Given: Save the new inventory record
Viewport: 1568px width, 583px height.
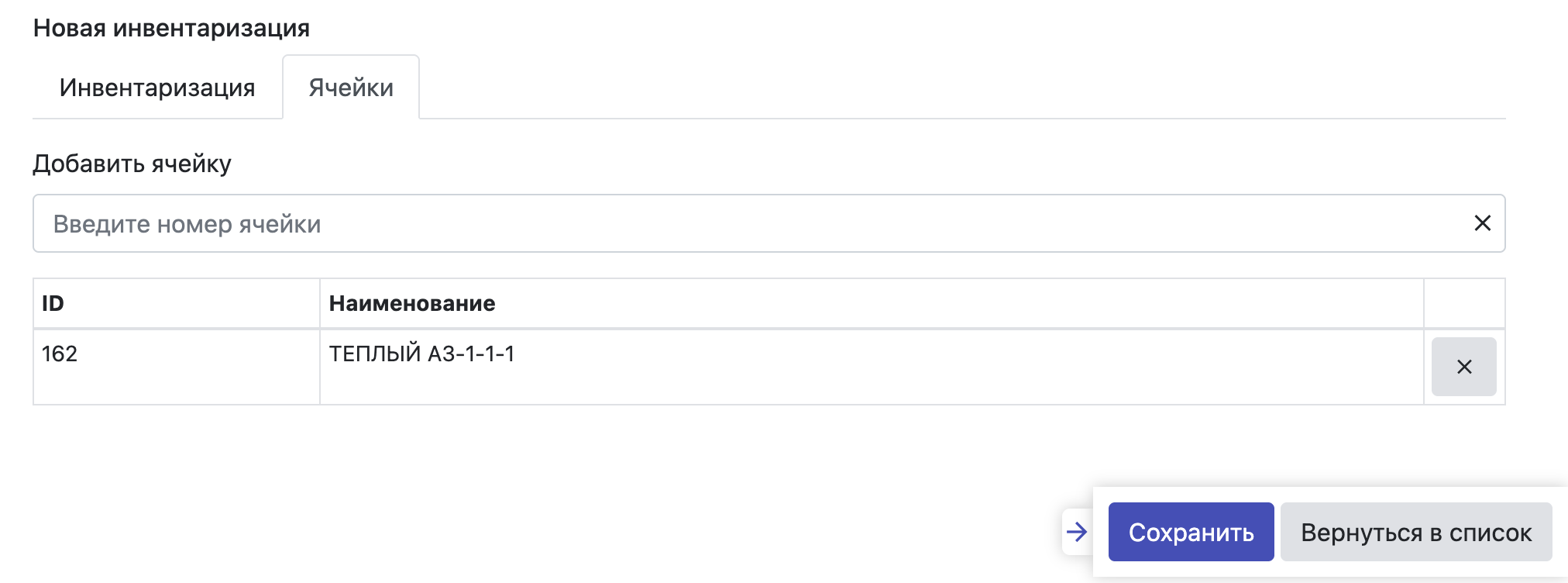Looking at the screenshot, I should click(1191, 532).
